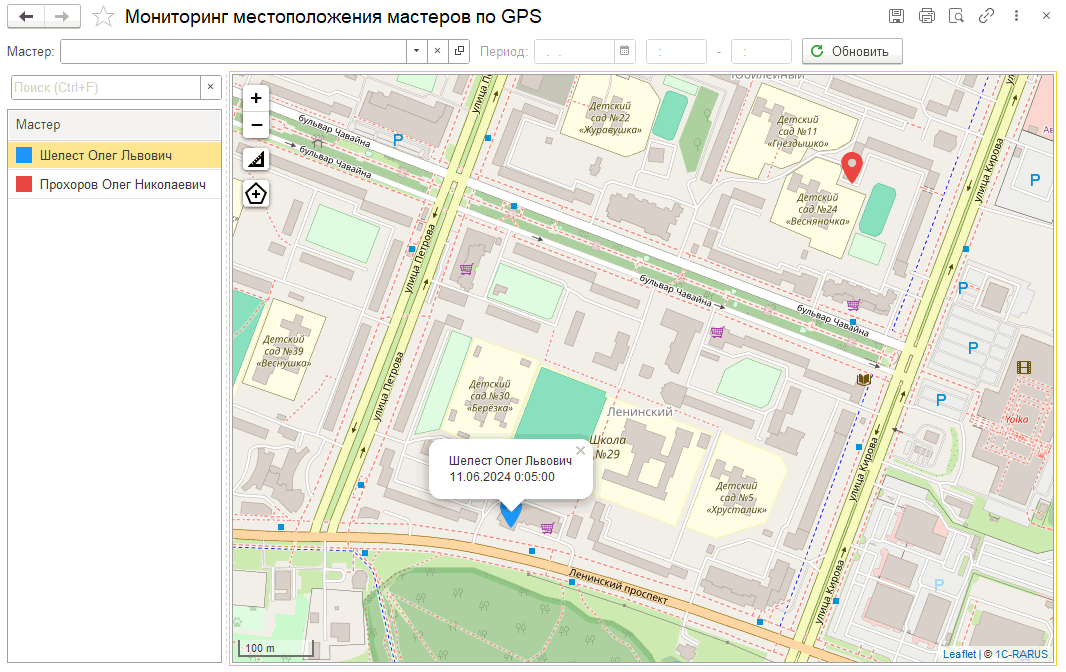Click the Детский сад №39 «Веснушка» label
The height and width of the screenshot is (672, 1066).
(x=283, y=351)
